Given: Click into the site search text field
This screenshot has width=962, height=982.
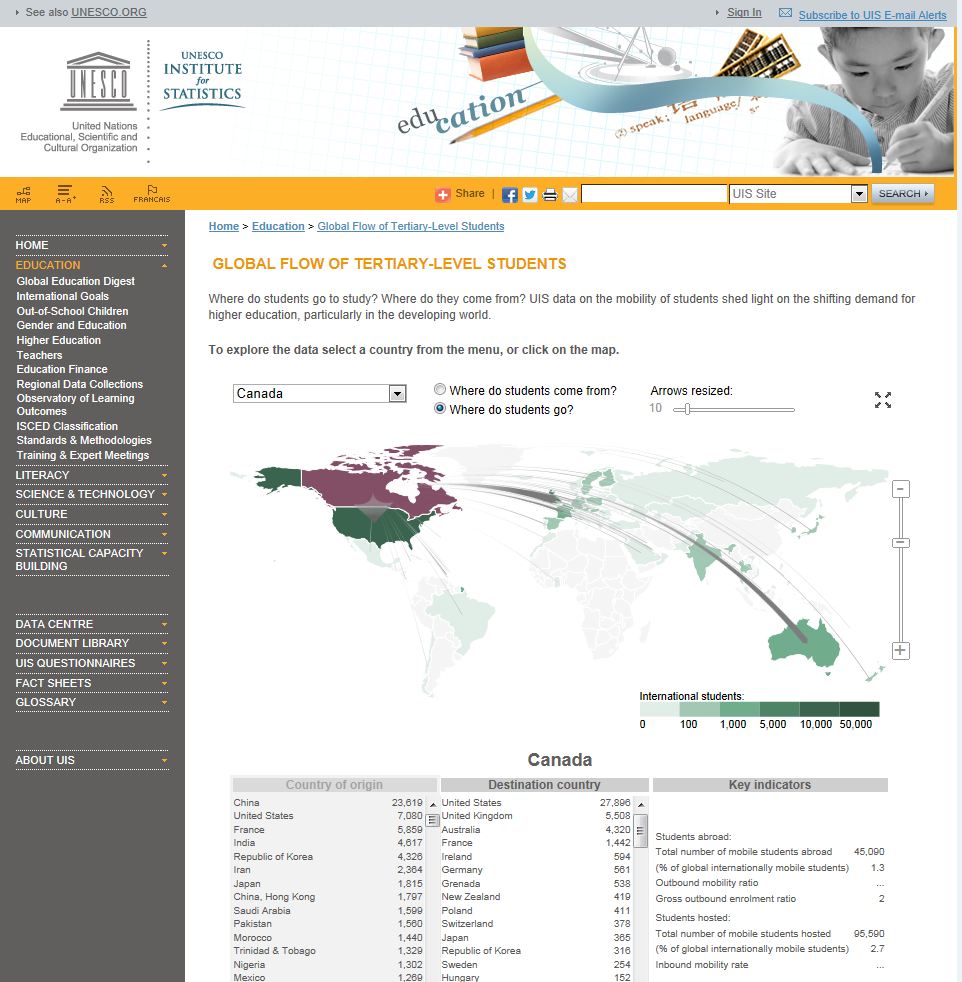Looking at the screenshot, I should (654, 194).
